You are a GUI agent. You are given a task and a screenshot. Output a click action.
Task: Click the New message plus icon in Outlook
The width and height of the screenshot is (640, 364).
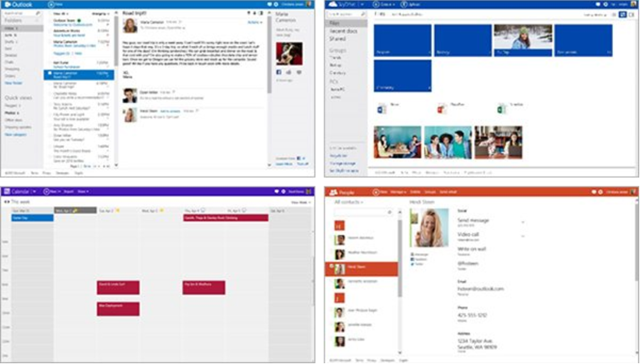[51, 4]
